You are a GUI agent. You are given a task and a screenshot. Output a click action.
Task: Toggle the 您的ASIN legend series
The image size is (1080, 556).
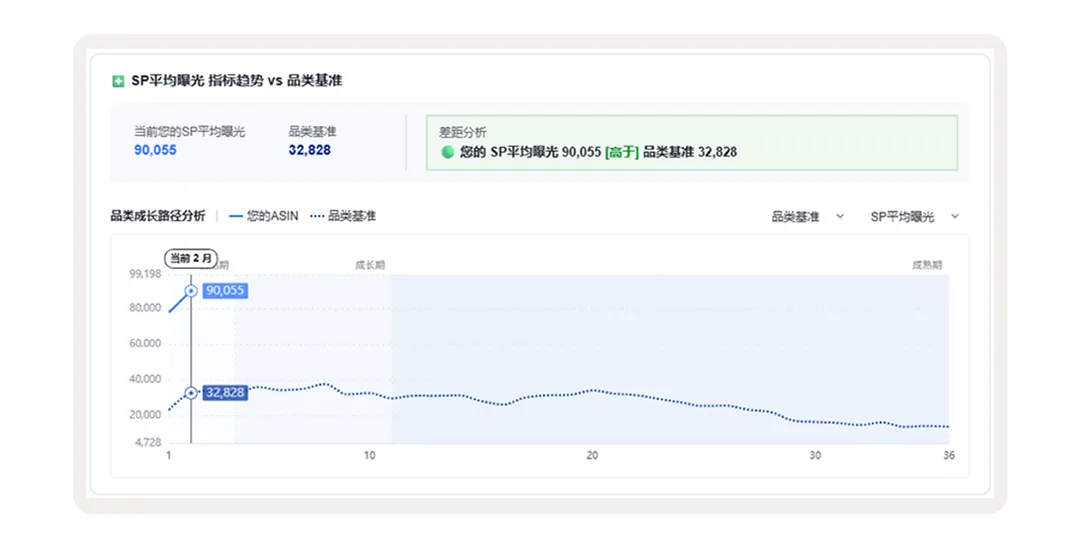264,216
